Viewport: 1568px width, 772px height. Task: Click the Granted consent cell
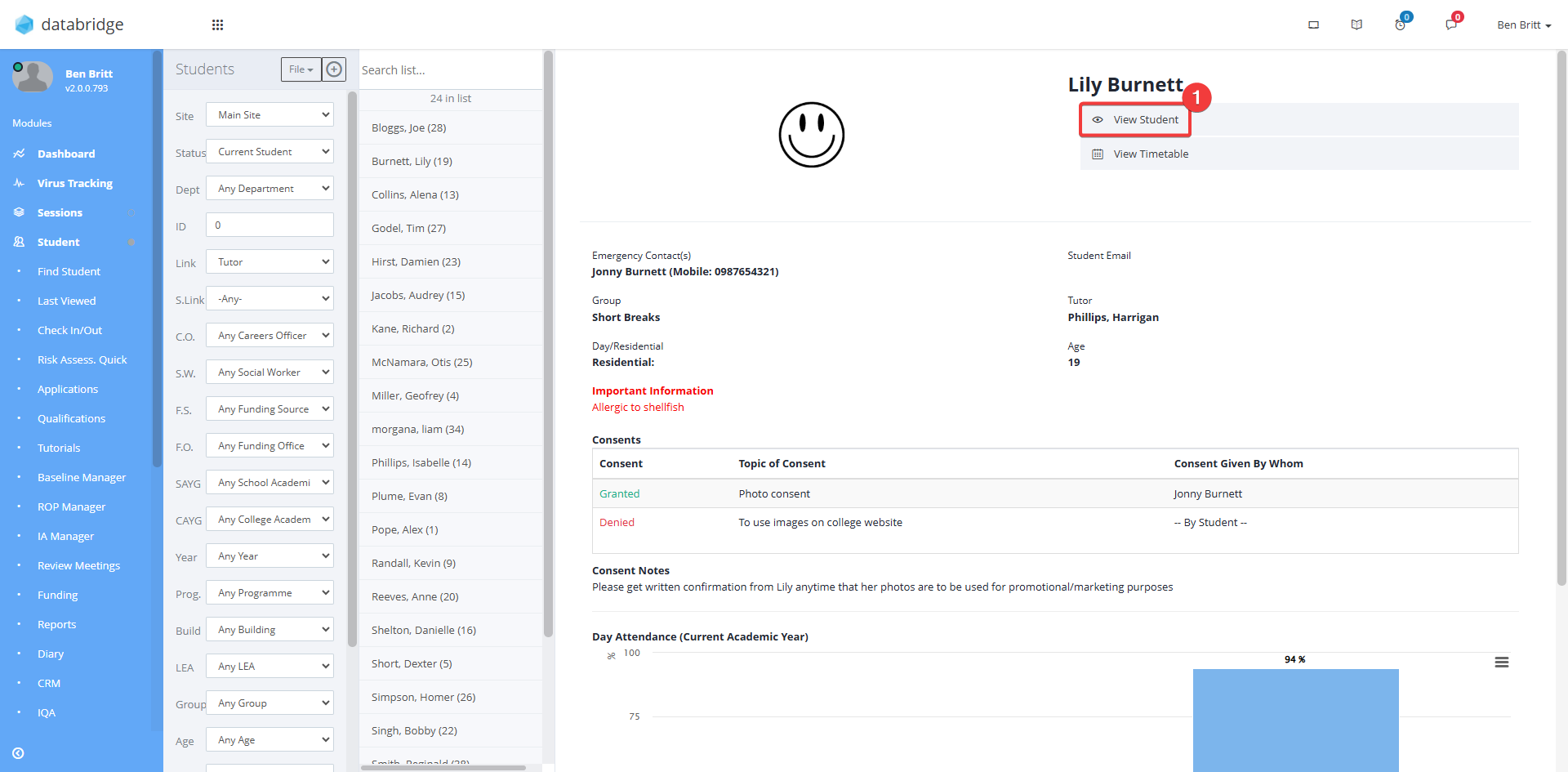coord(619,493)
